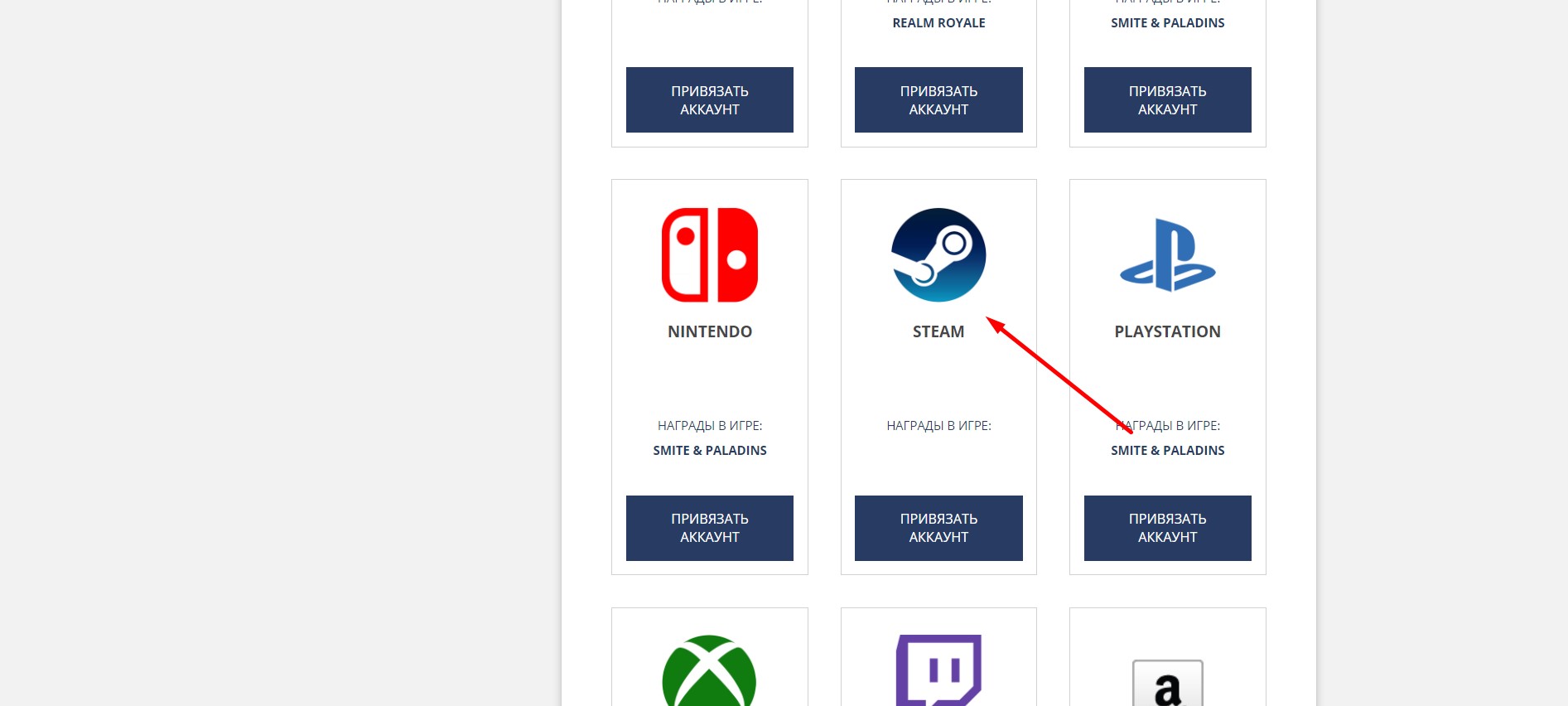Click the Twitch logo icon

coord(938,670)
